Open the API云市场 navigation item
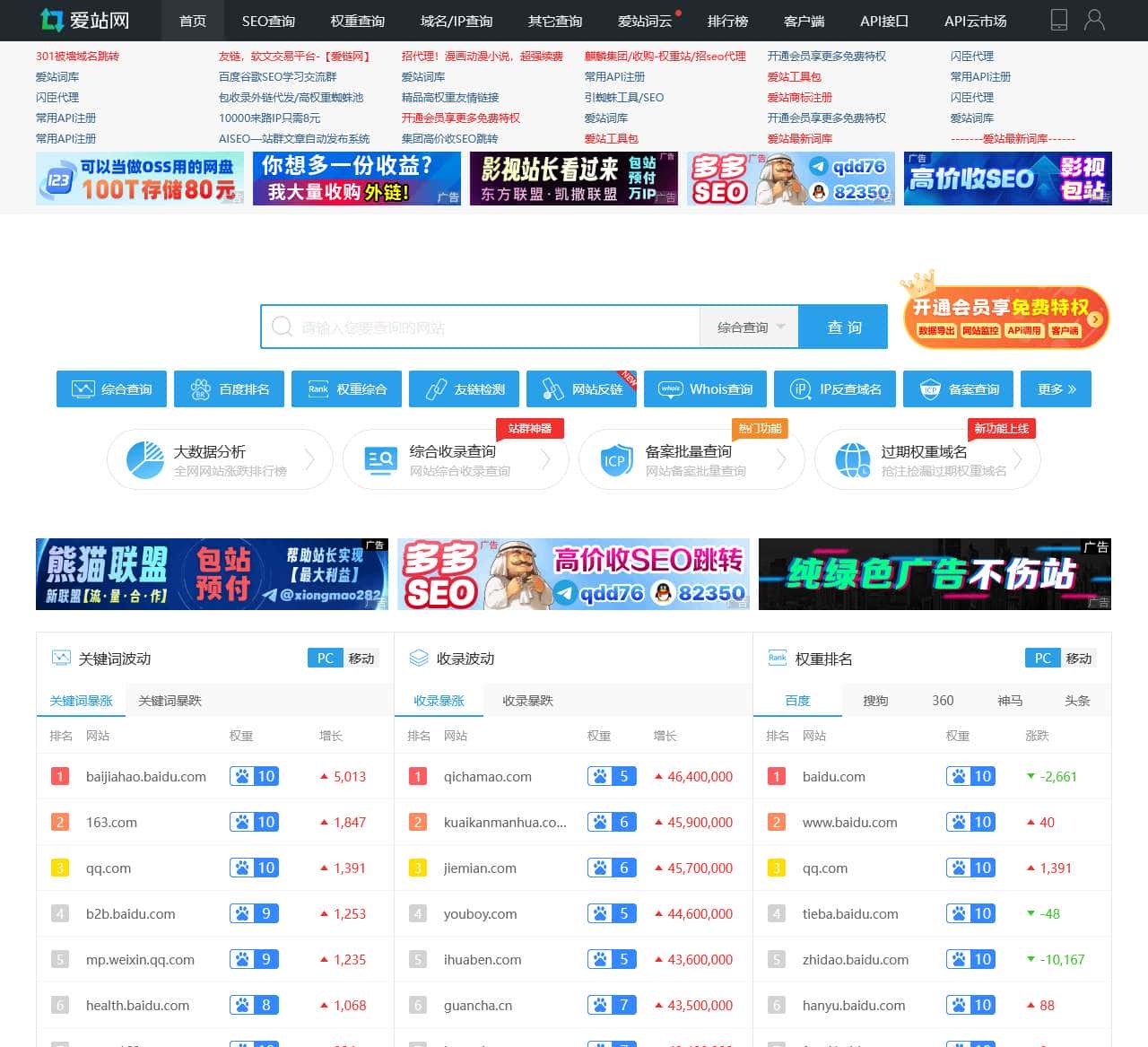Image resolution: width=1148 pixels, height=1047 pixels. pos(976,21)
